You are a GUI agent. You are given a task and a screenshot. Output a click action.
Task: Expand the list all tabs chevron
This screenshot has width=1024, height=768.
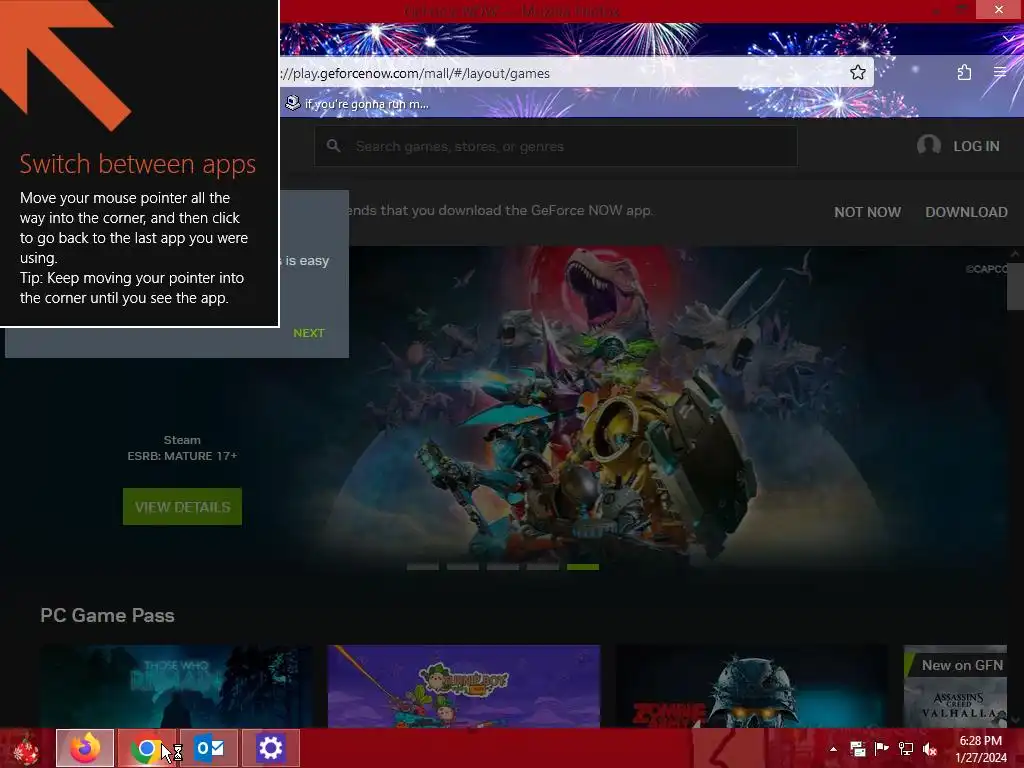(1009, 39)
